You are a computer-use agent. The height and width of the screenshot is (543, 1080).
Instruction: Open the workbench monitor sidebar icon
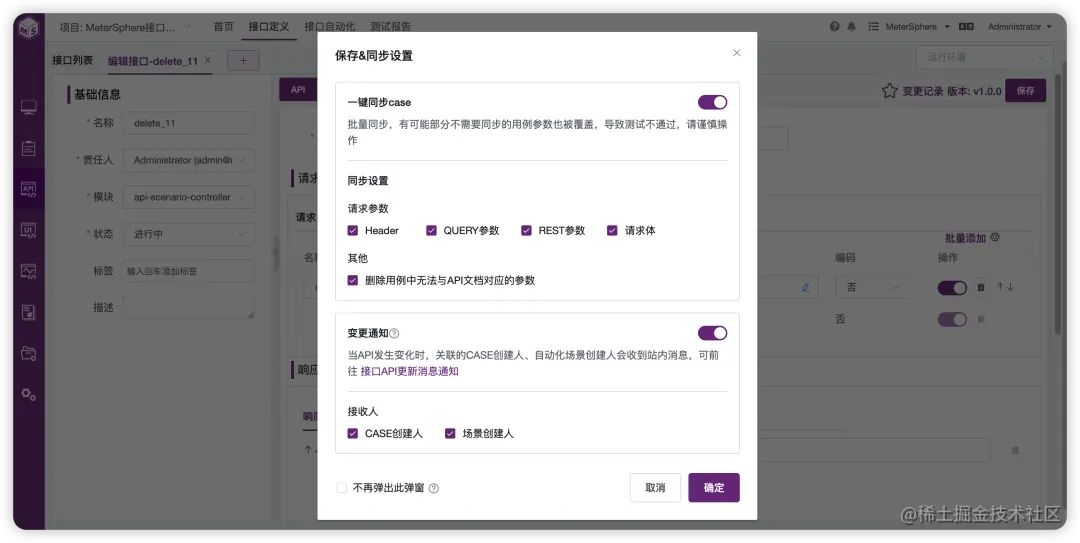pyautogui.click(x=28, y=107)
